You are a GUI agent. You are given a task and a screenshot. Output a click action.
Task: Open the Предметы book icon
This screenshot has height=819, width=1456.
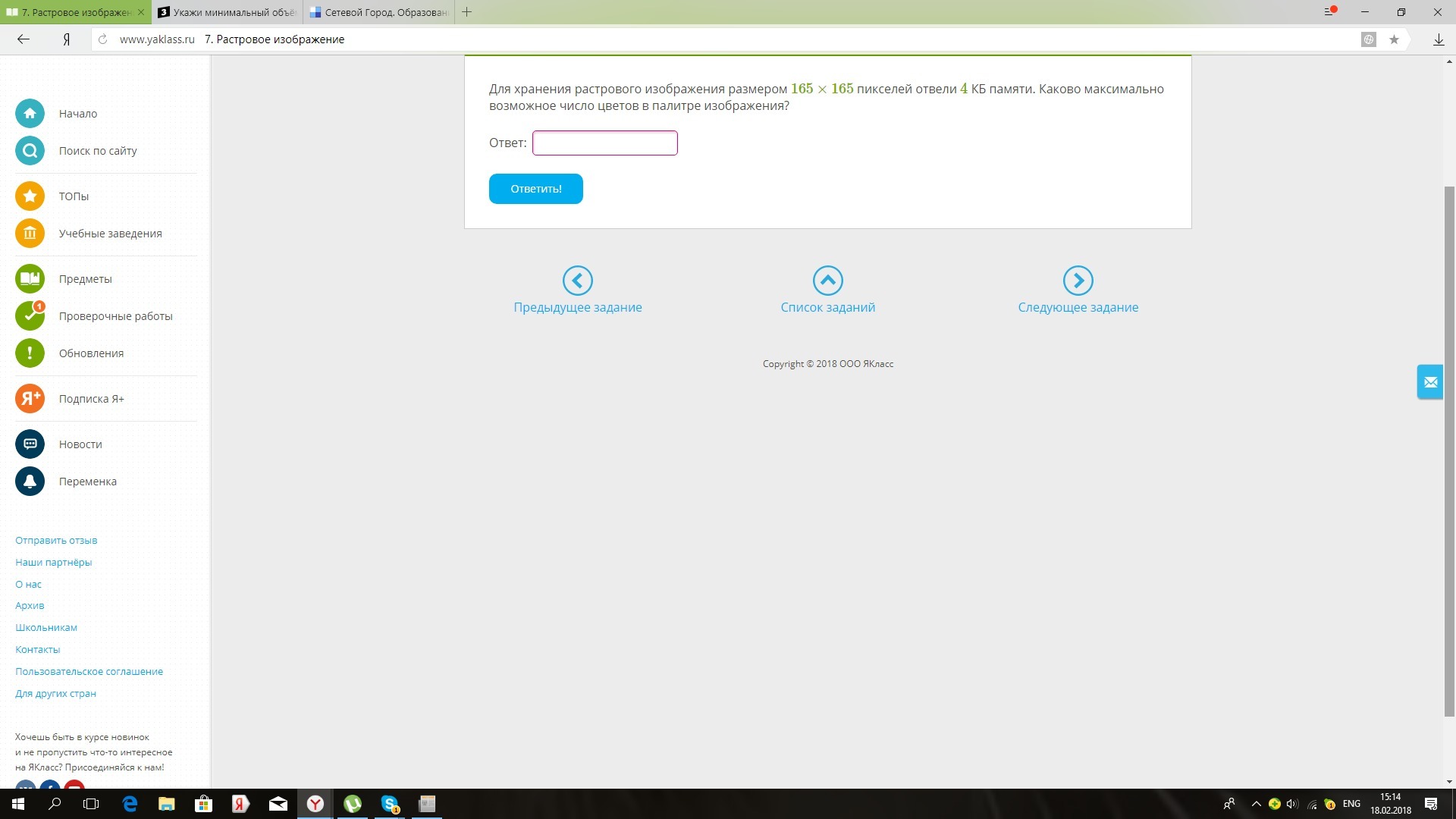click(30, 279)
